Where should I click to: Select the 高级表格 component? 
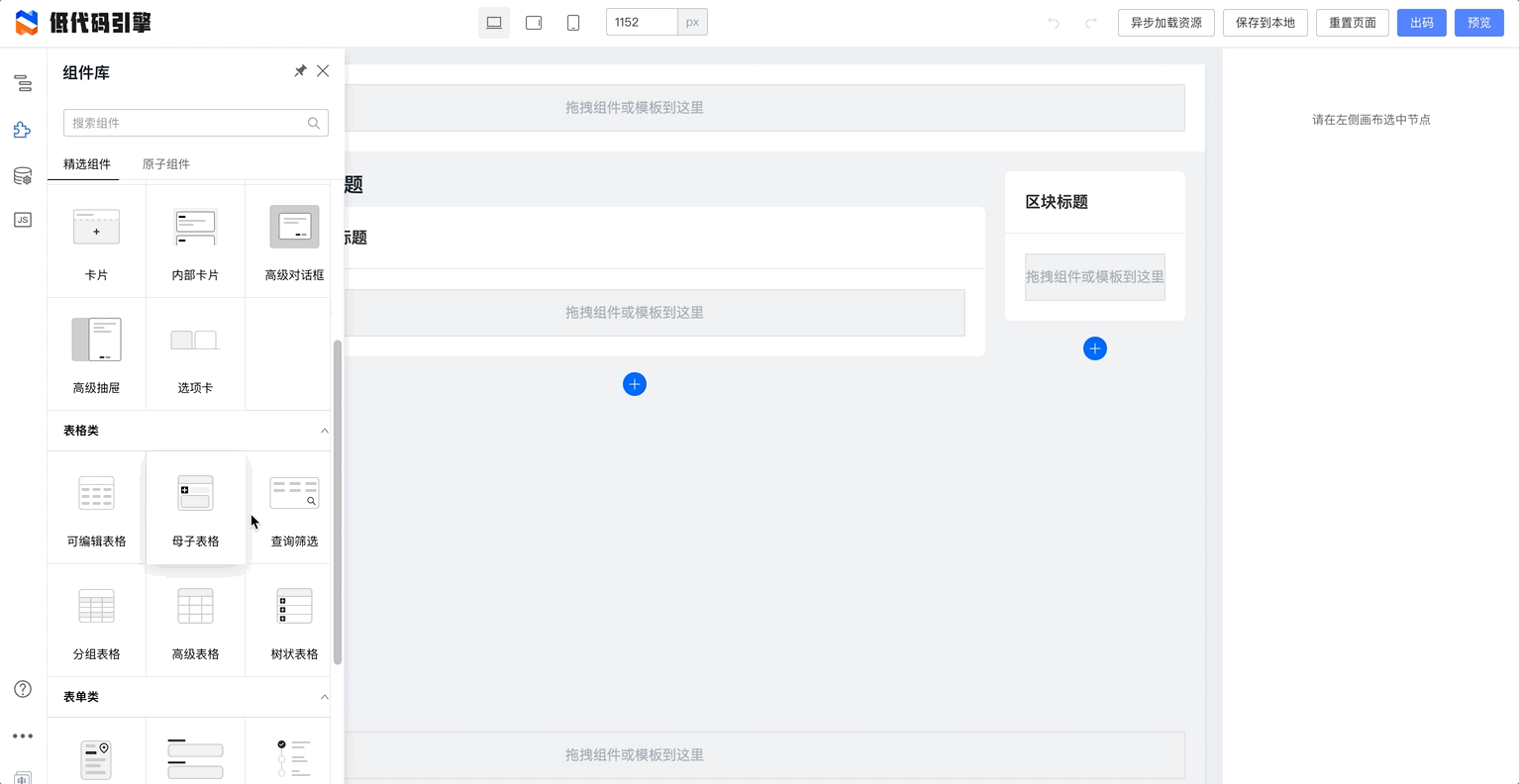click(x=195, y=621)
